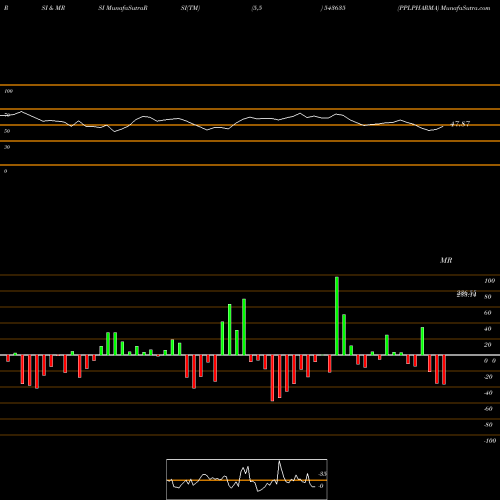This screenshot has width=500, height=500.
Task: Click the '(PPLPHARMA) MunafaSutra.com' header text
Action: pos(444,8)
